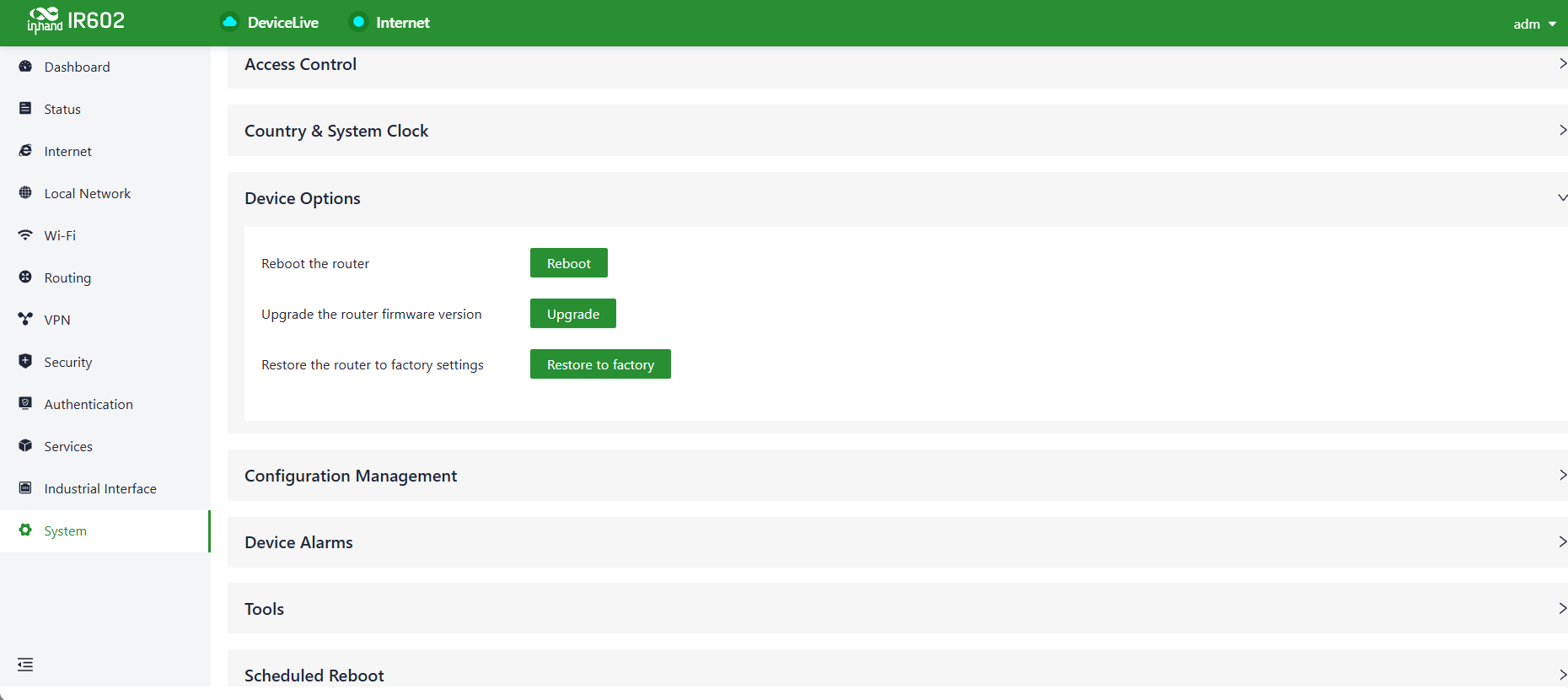1568x700 pixels.
Task: Click the Security shield icon
Action: click(25, 362)
